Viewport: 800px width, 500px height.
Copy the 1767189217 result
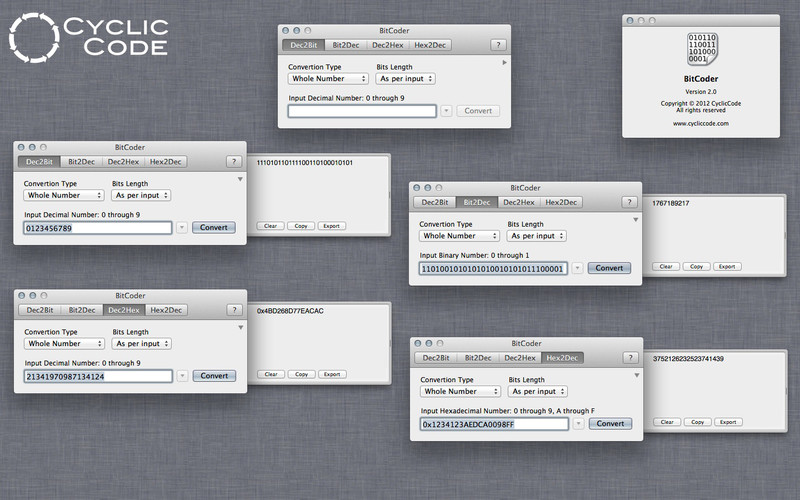[696, 266]
